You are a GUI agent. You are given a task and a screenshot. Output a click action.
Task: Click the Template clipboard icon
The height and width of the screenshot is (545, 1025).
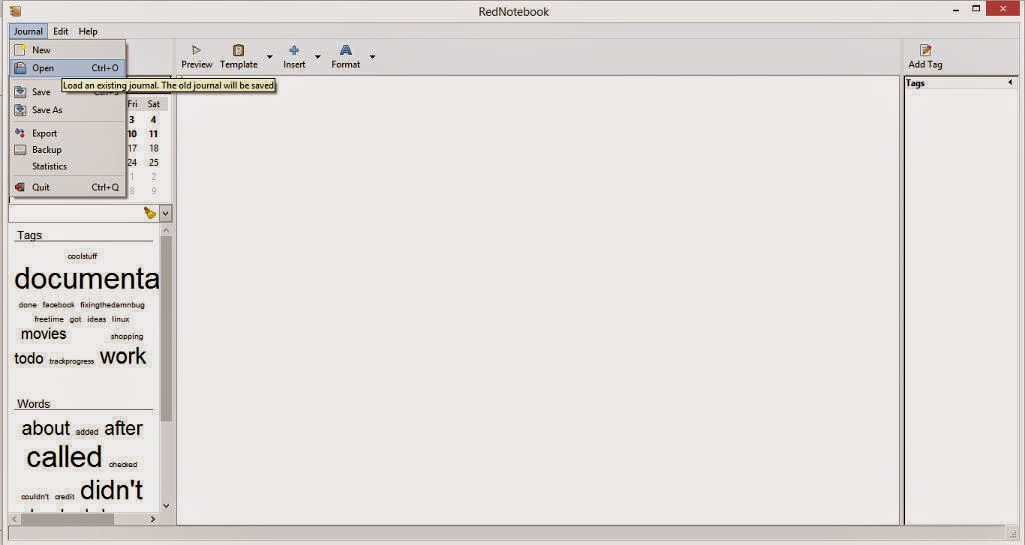(239, 50)
